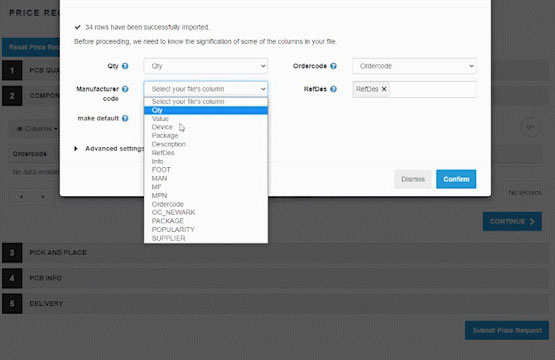The height and width of the screenshot is (360, 555).
Task: Open the Manufacturer code help icon
Action: click(x=125, y=89)
